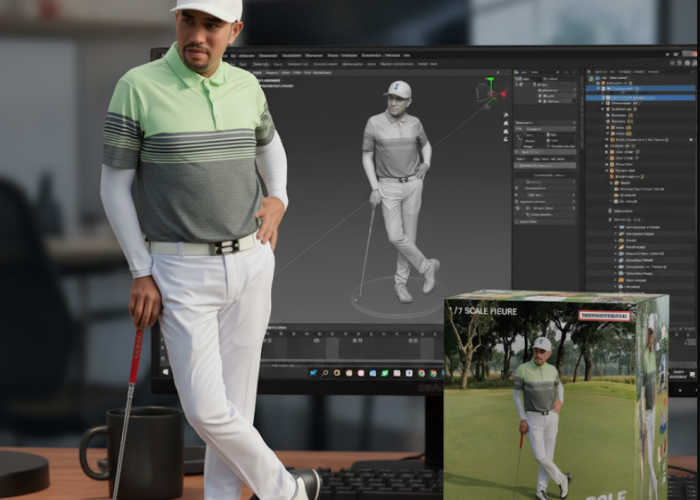Screen dimensions: 700x500
Task: Open the magnifier search icon on the taskbar
Action: [x=325, y=373]
